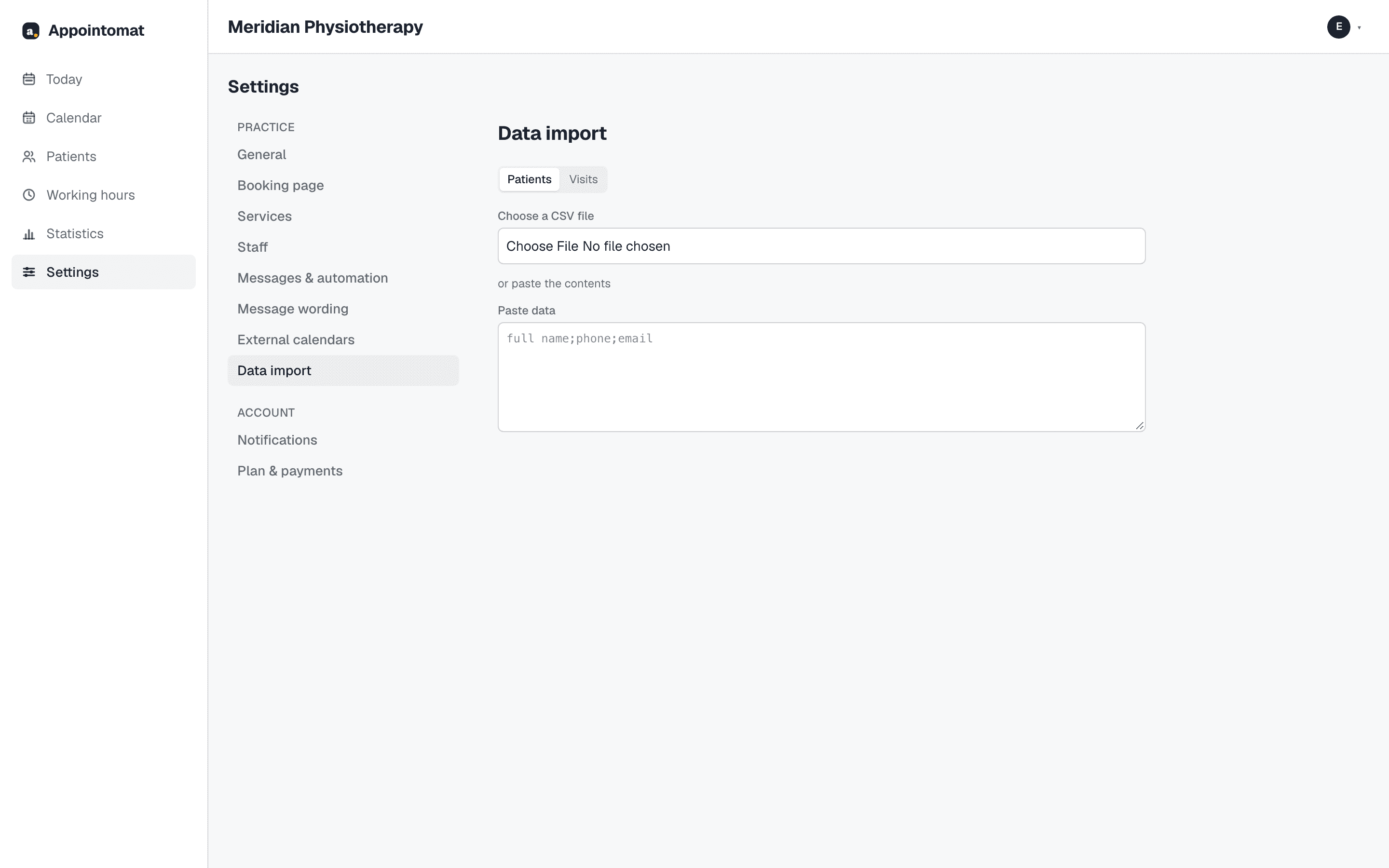
Task: Click the 'or paste the contents' text
Action: pyautogui.click(x=554, y=284)
